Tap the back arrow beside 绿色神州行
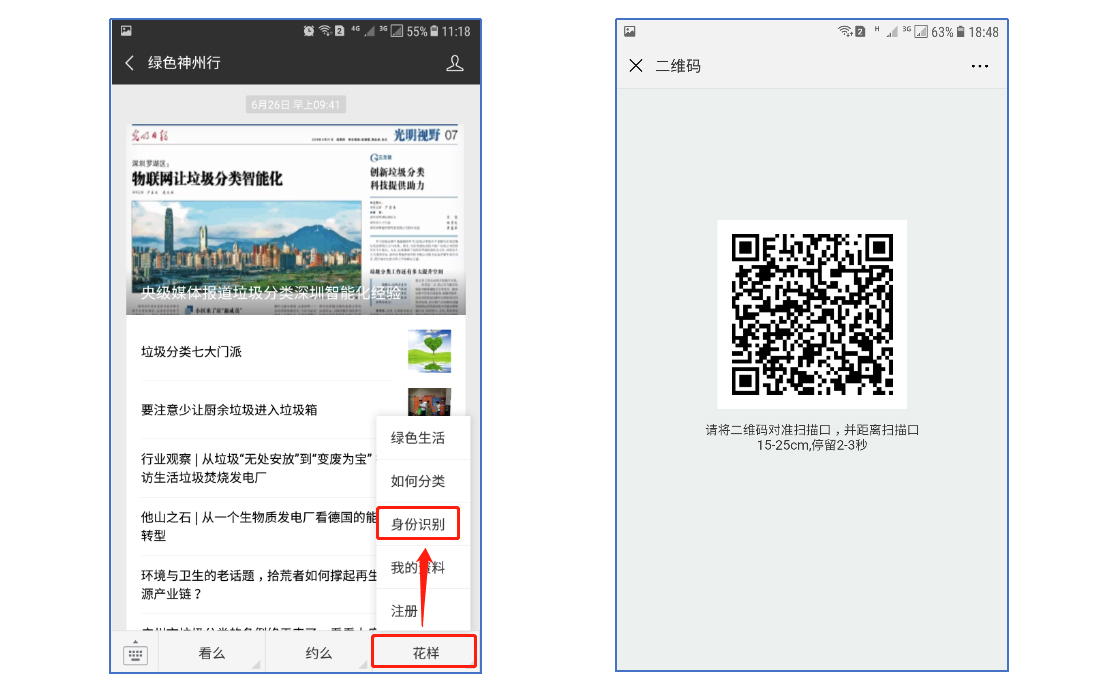Image resolution: width=1104 pixels, height=698 pixels. click(130, 63)
